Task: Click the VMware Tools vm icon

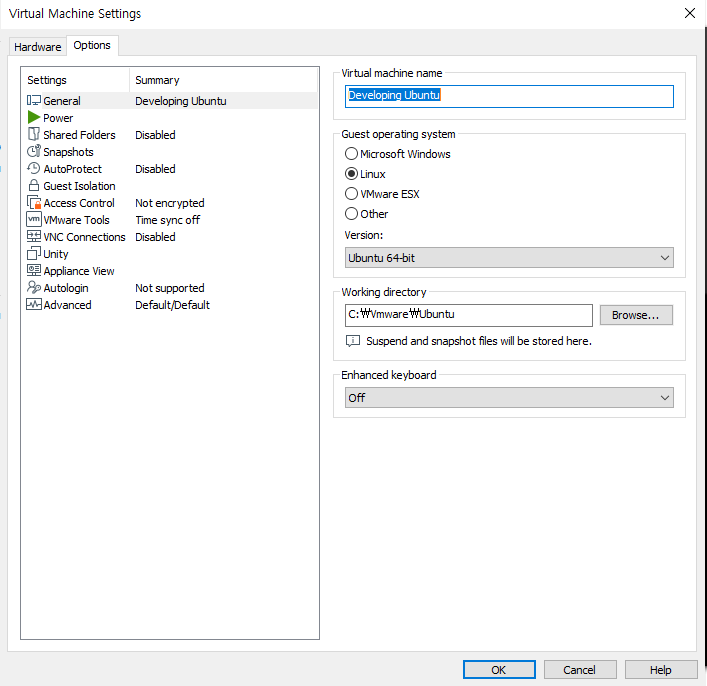Action: click(34, 219)
